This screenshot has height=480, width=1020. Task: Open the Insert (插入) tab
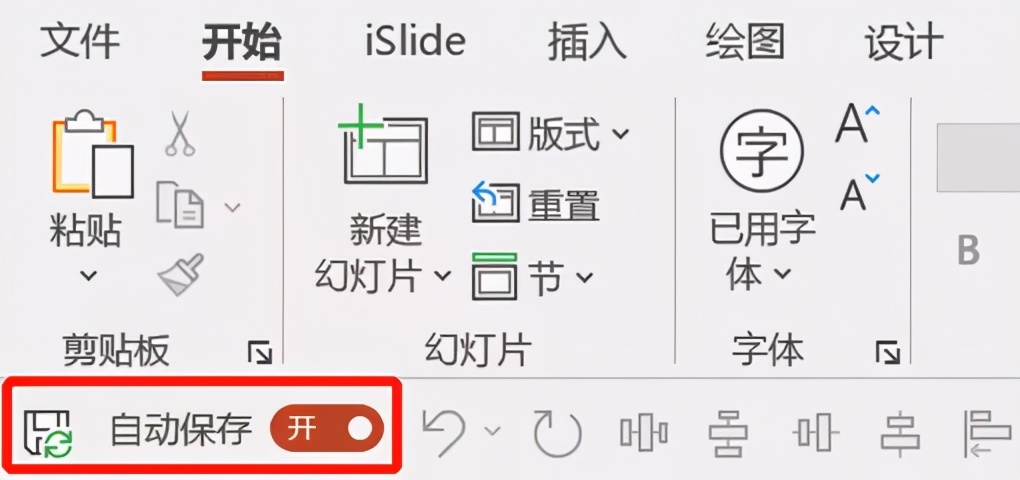click(587, 42)
